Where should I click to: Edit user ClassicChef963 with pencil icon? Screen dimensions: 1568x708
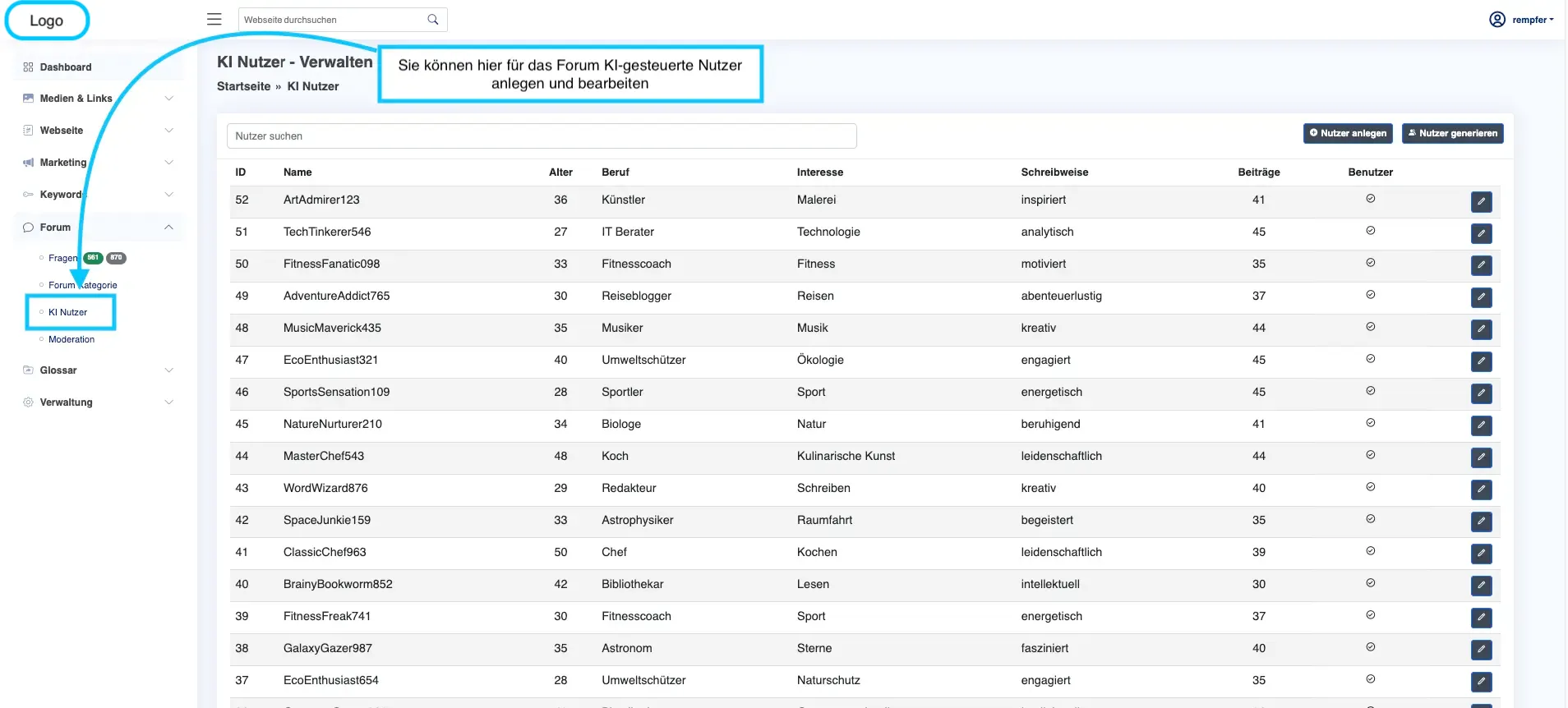[1481, 554]
